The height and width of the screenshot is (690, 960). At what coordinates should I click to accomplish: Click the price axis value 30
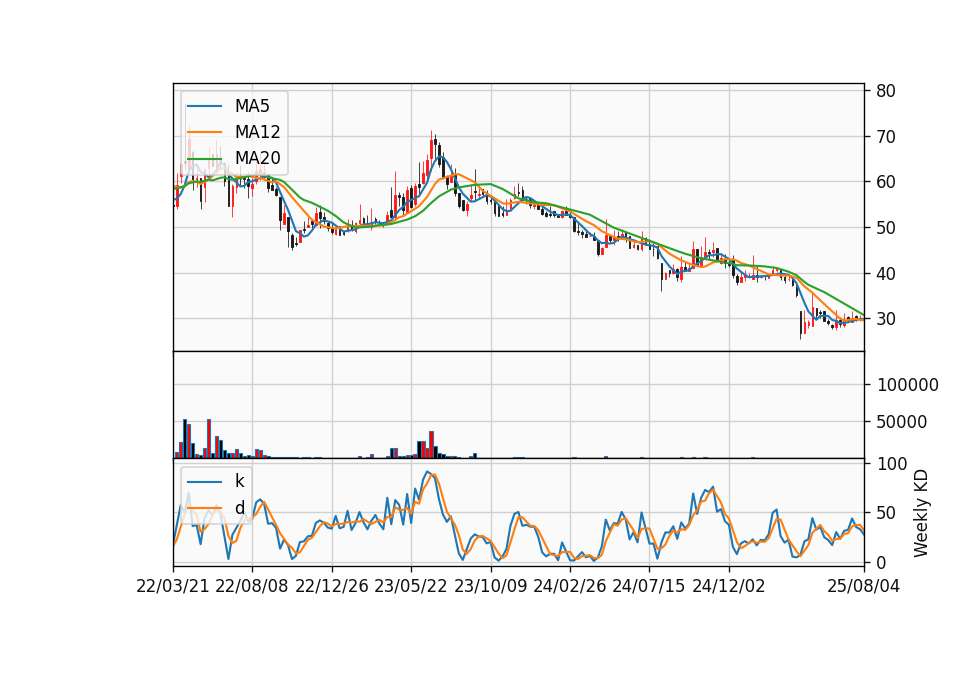(x=886, y=319)
